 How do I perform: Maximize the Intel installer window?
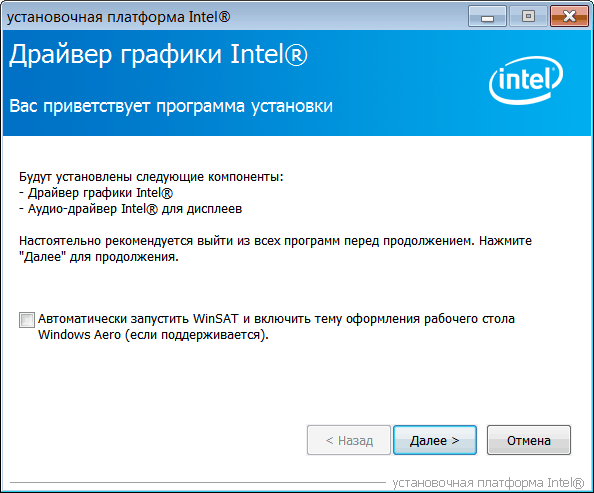click(528, 16)
